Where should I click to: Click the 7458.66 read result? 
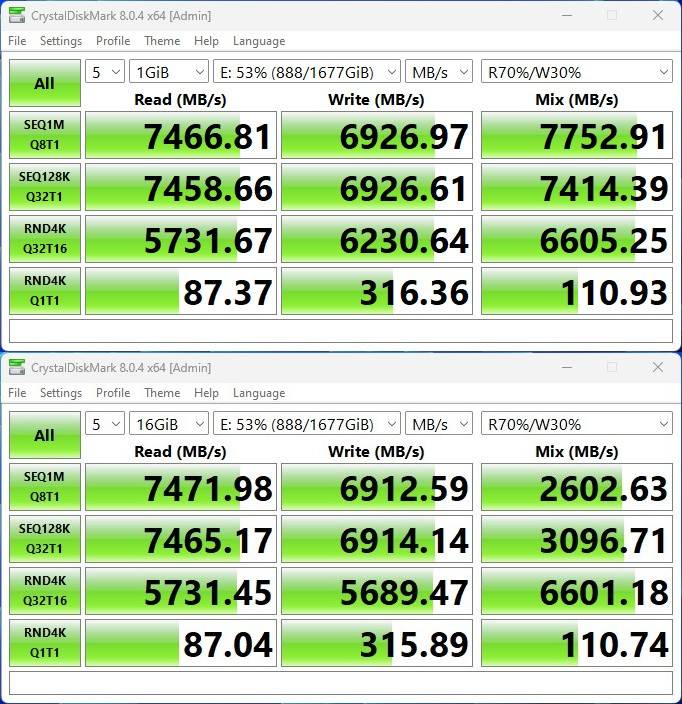click(x=181, y=187)
